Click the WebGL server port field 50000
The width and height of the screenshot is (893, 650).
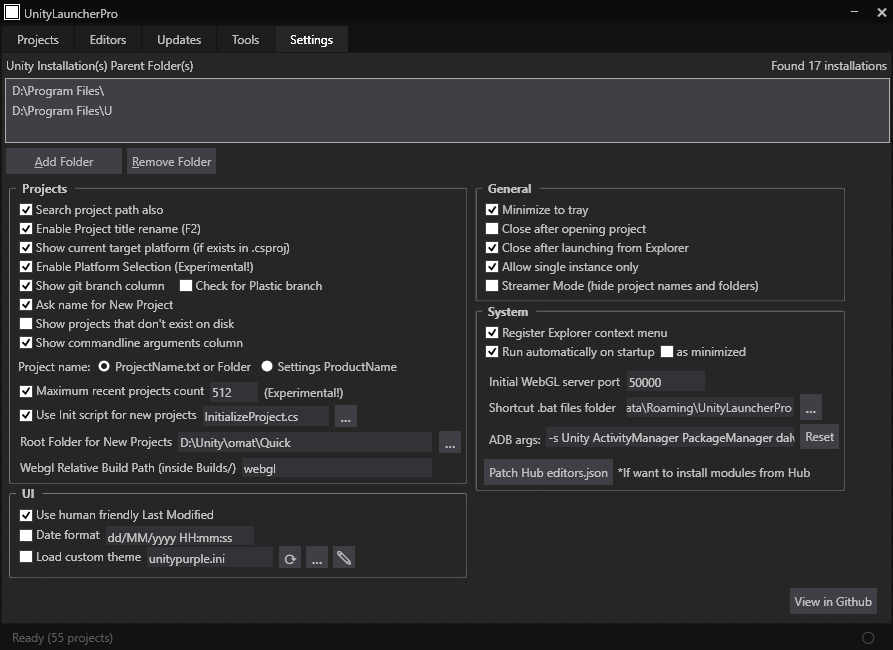point(665,382)
